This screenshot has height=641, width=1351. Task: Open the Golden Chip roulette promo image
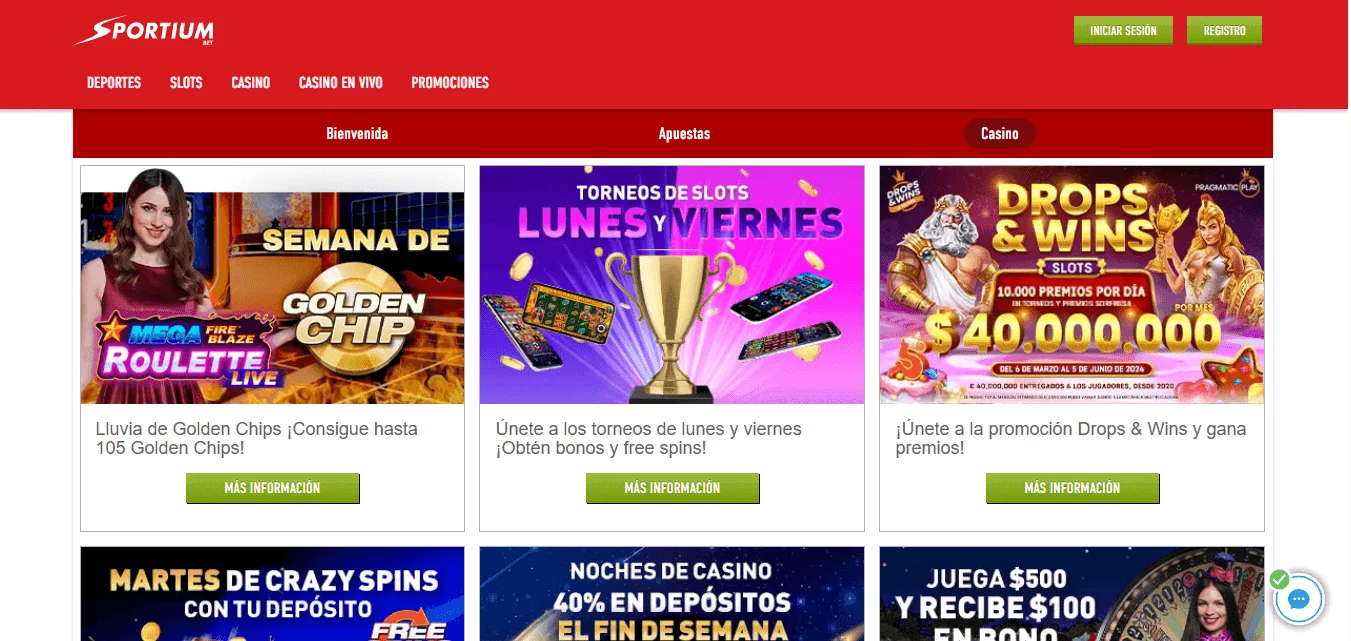tap(272, 285)
